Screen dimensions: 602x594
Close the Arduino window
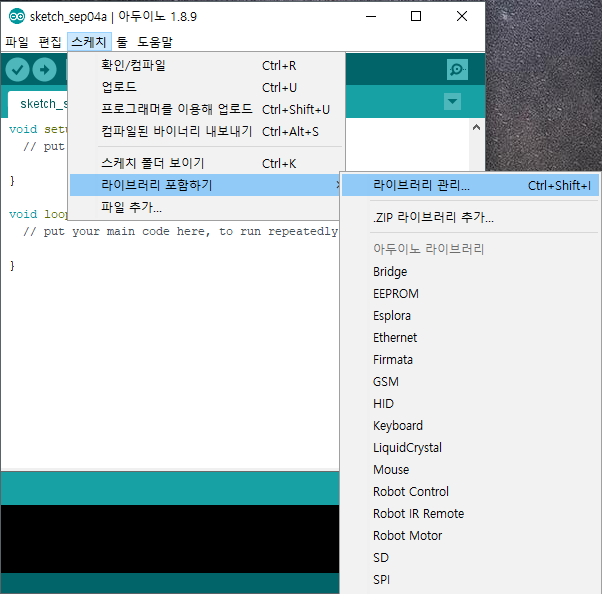click(x=462, y=16)
